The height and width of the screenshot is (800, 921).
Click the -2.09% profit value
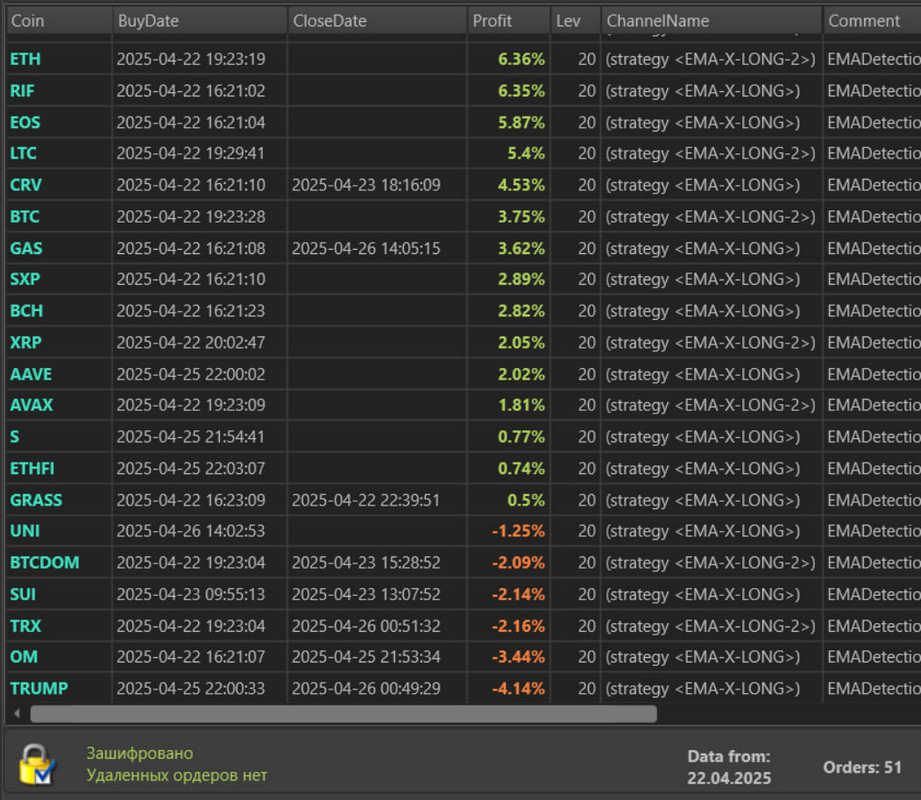click(x=518, y=563)
